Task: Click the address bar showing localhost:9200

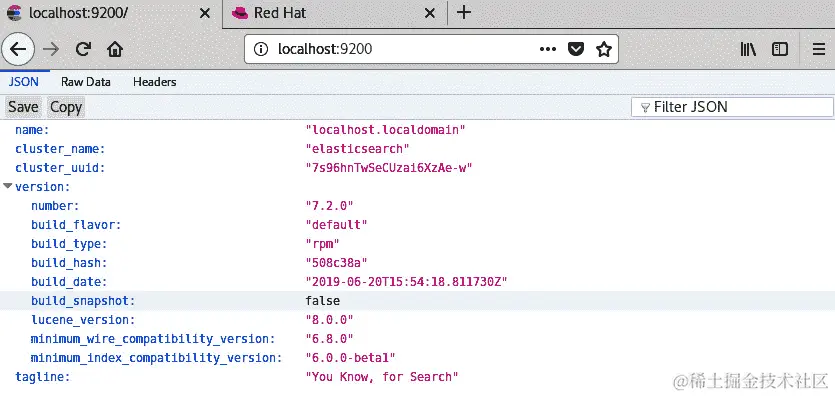Action: (431, 49)
